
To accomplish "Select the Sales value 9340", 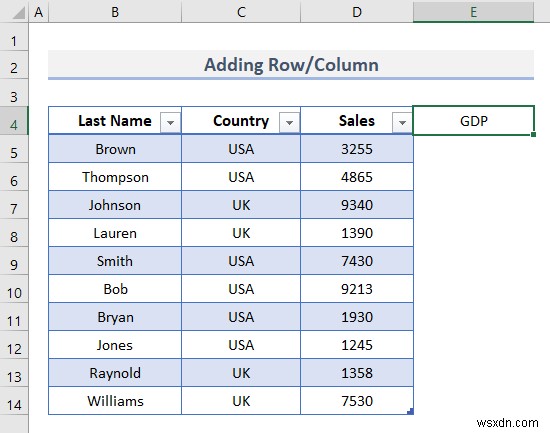I will [357, 205].
